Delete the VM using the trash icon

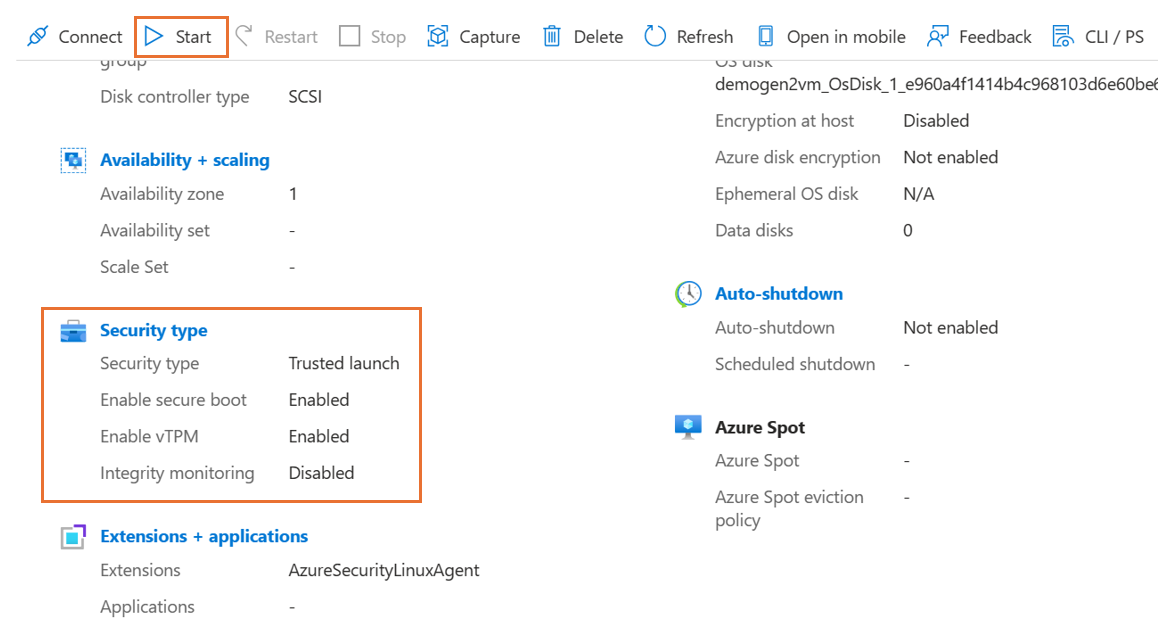[551, 36]
